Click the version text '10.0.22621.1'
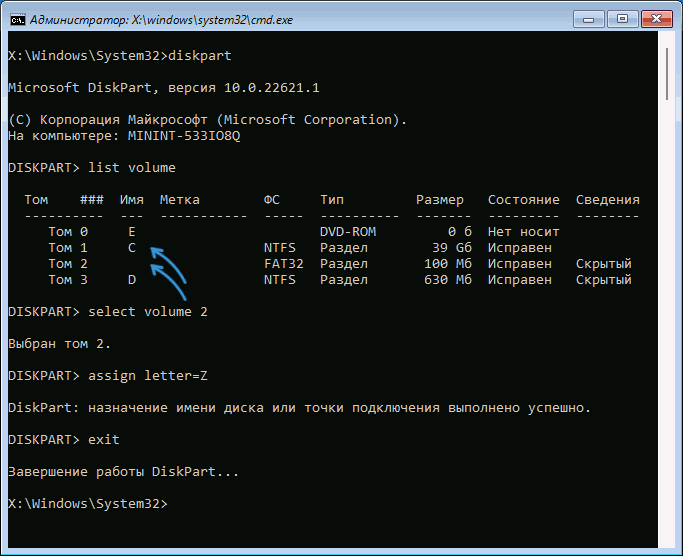The image size is (683, 556). coord(271,88)
